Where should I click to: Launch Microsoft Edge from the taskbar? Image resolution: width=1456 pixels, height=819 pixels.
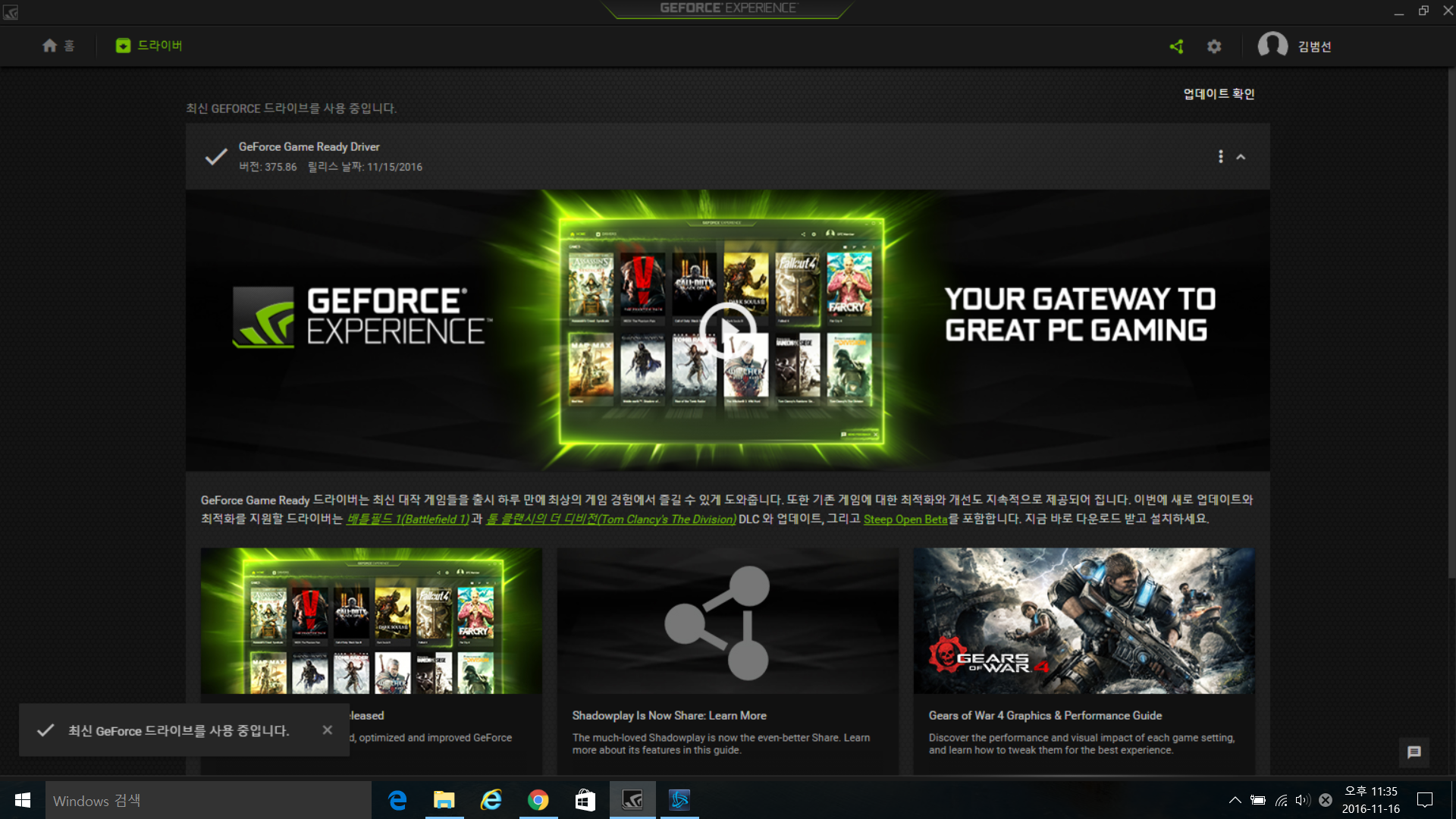pyautogui.click(x=397, y=800)
